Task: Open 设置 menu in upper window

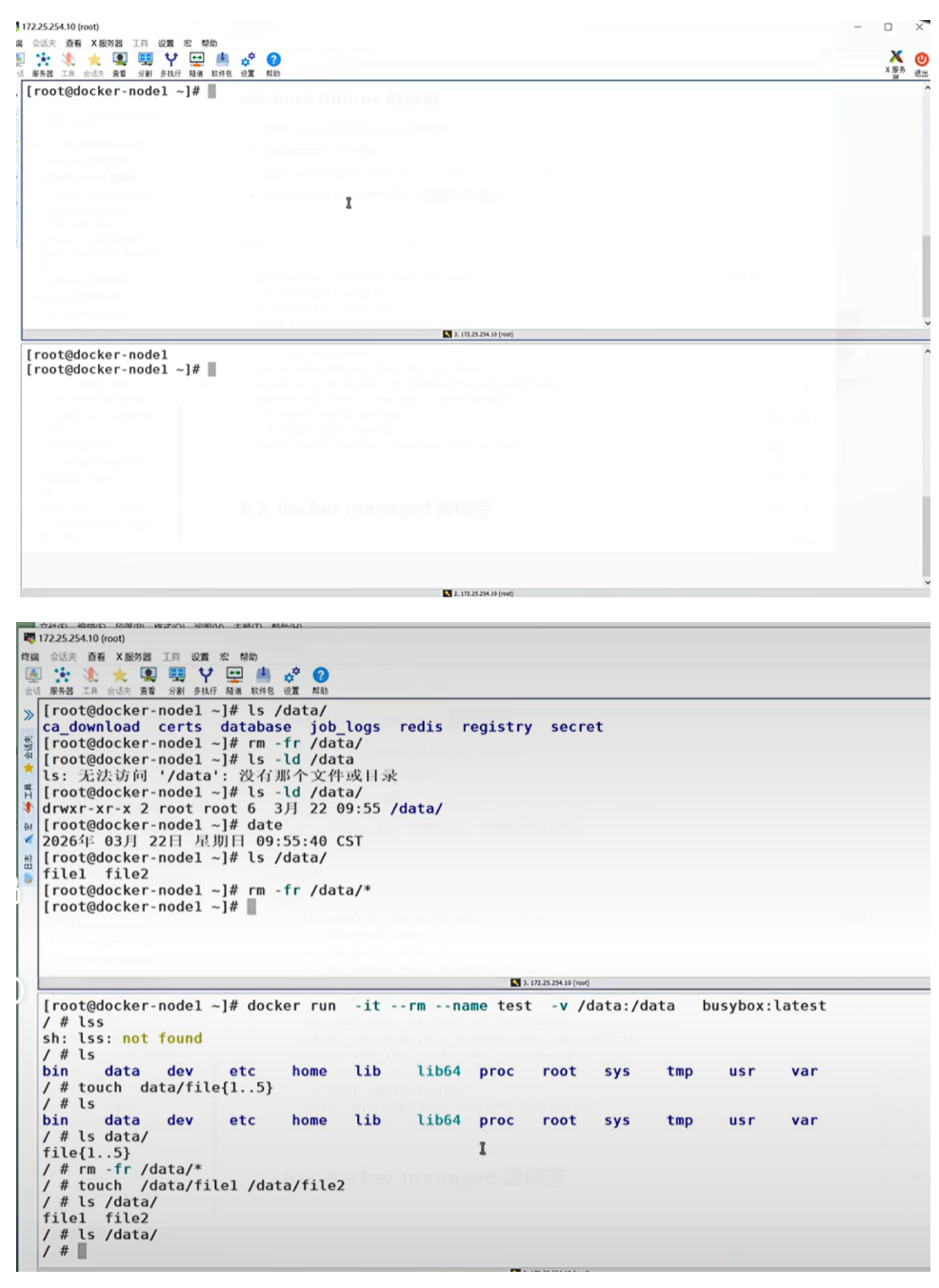Action: [x=166, y=43]
